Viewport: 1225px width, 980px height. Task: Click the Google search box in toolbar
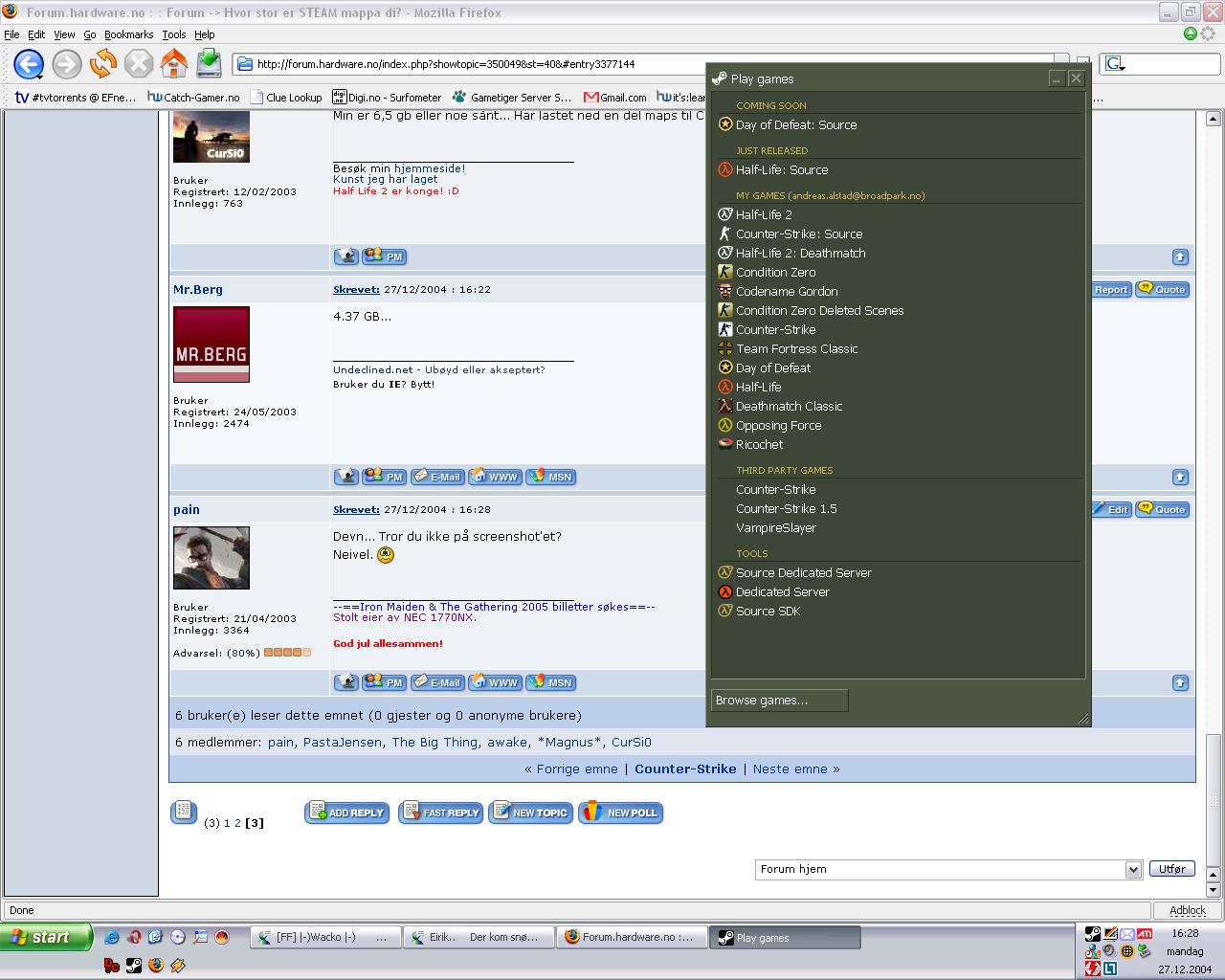(1159, 64)
